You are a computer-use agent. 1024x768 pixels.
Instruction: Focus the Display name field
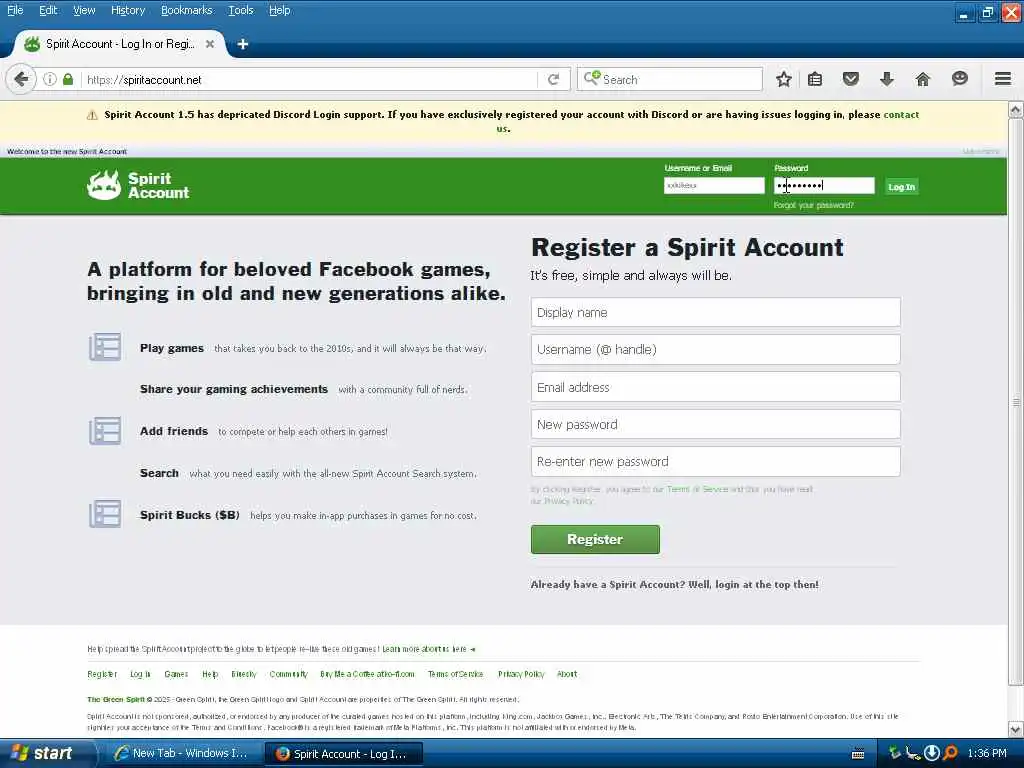coord(715,312)
